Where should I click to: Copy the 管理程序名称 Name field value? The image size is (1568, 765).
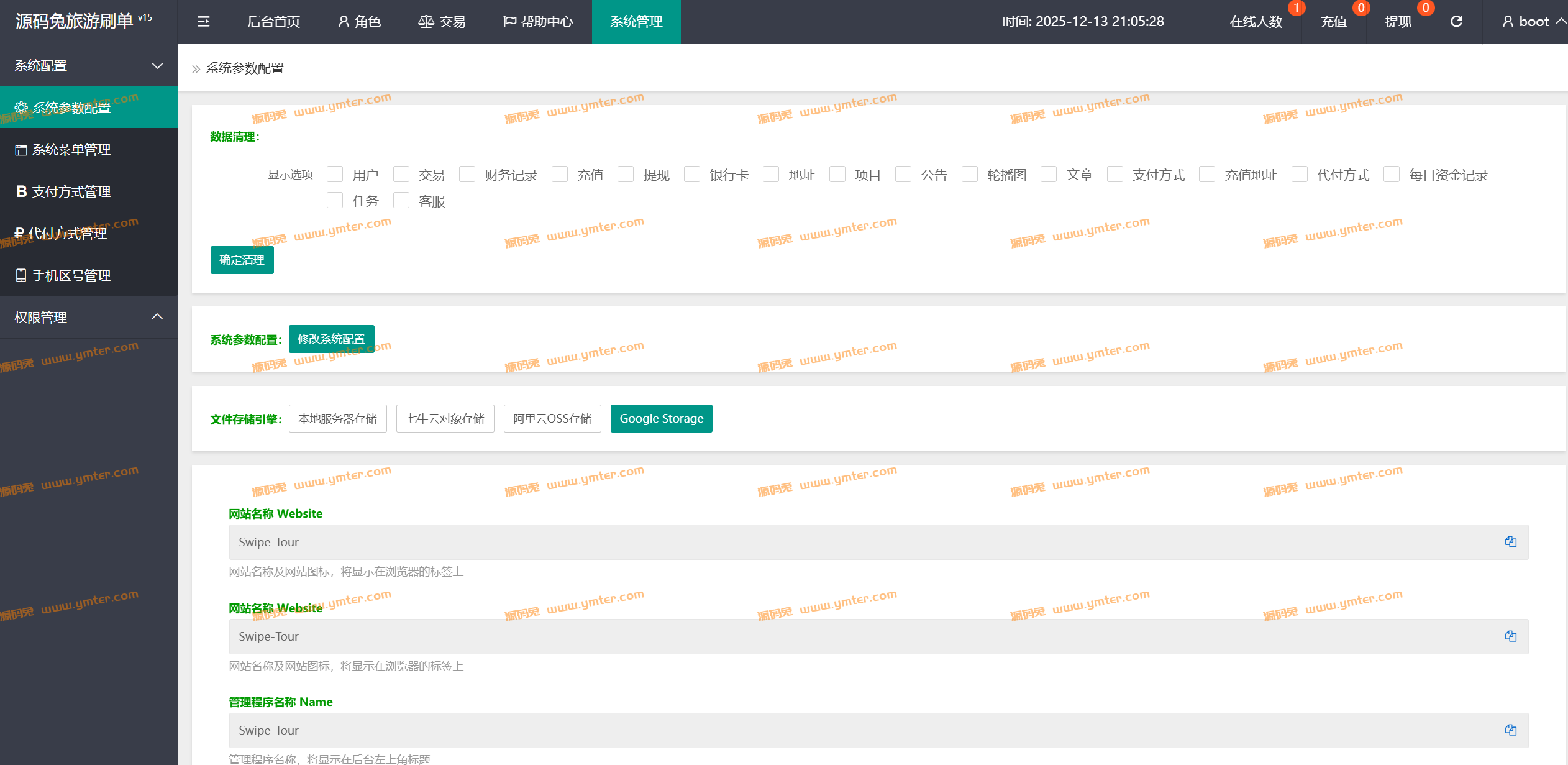pos(1510,730)
